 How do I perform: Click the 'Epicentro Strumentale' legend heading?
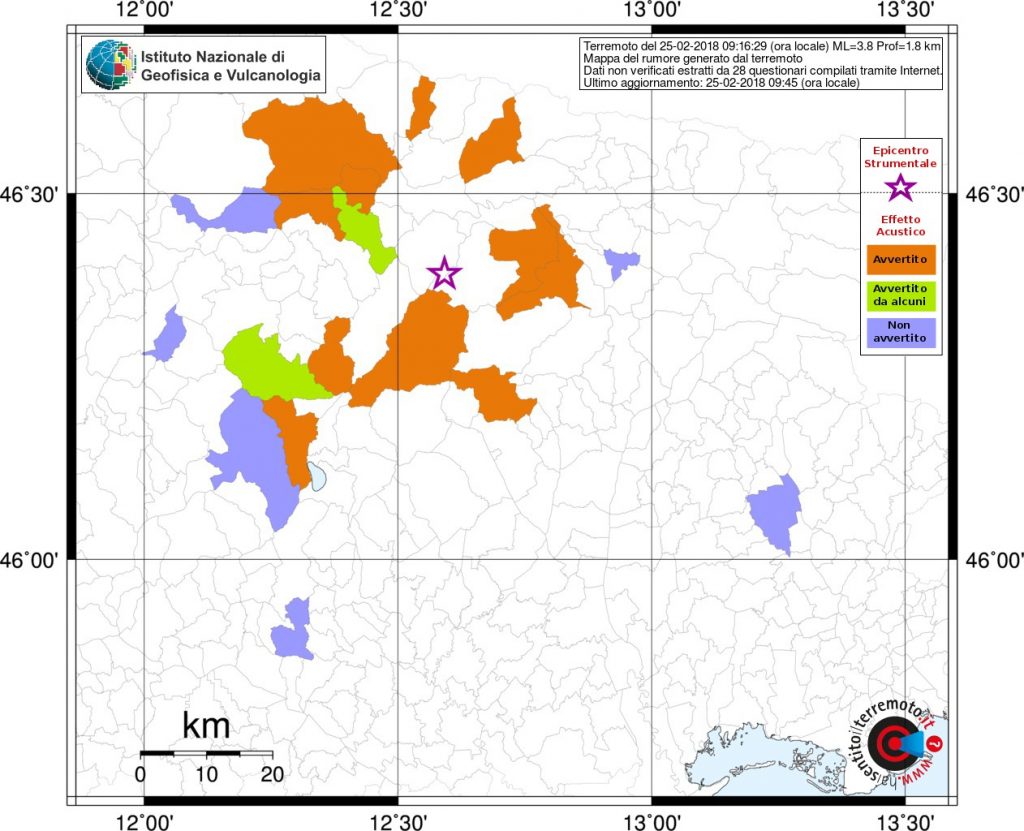pyautogui.click(x=900, y=157)
